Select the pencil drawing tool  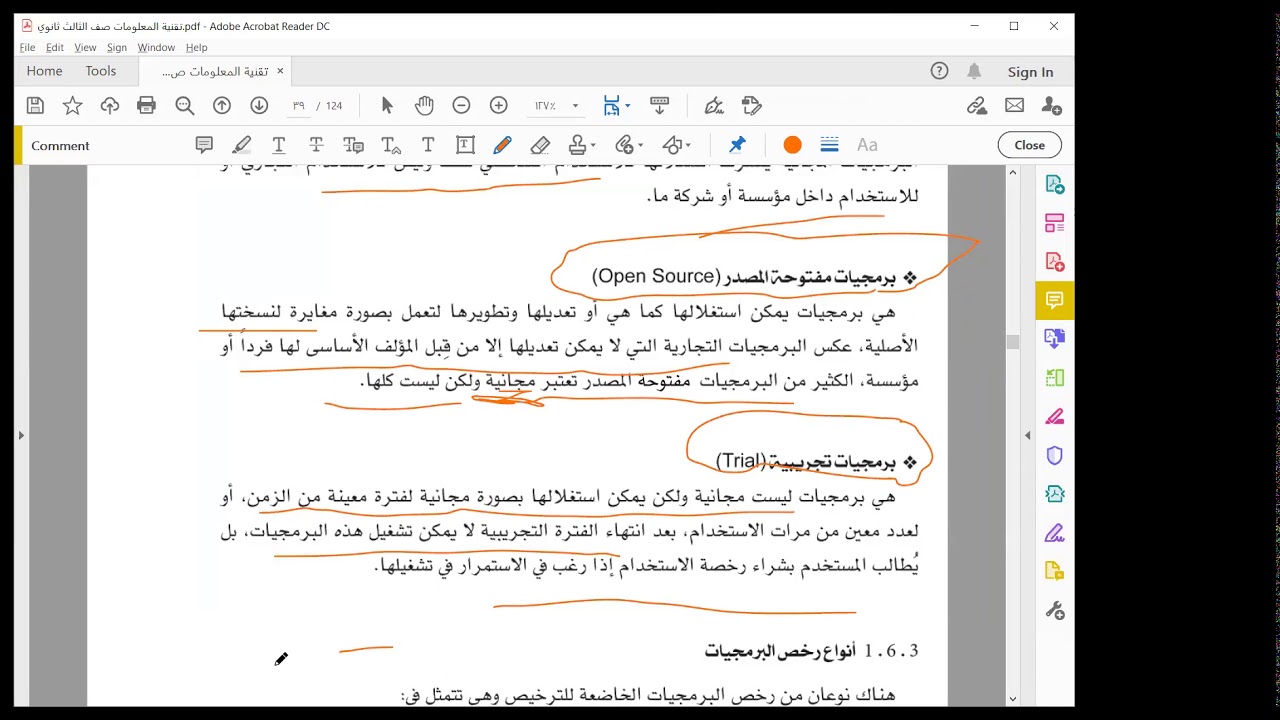click(x=503, y=145)
